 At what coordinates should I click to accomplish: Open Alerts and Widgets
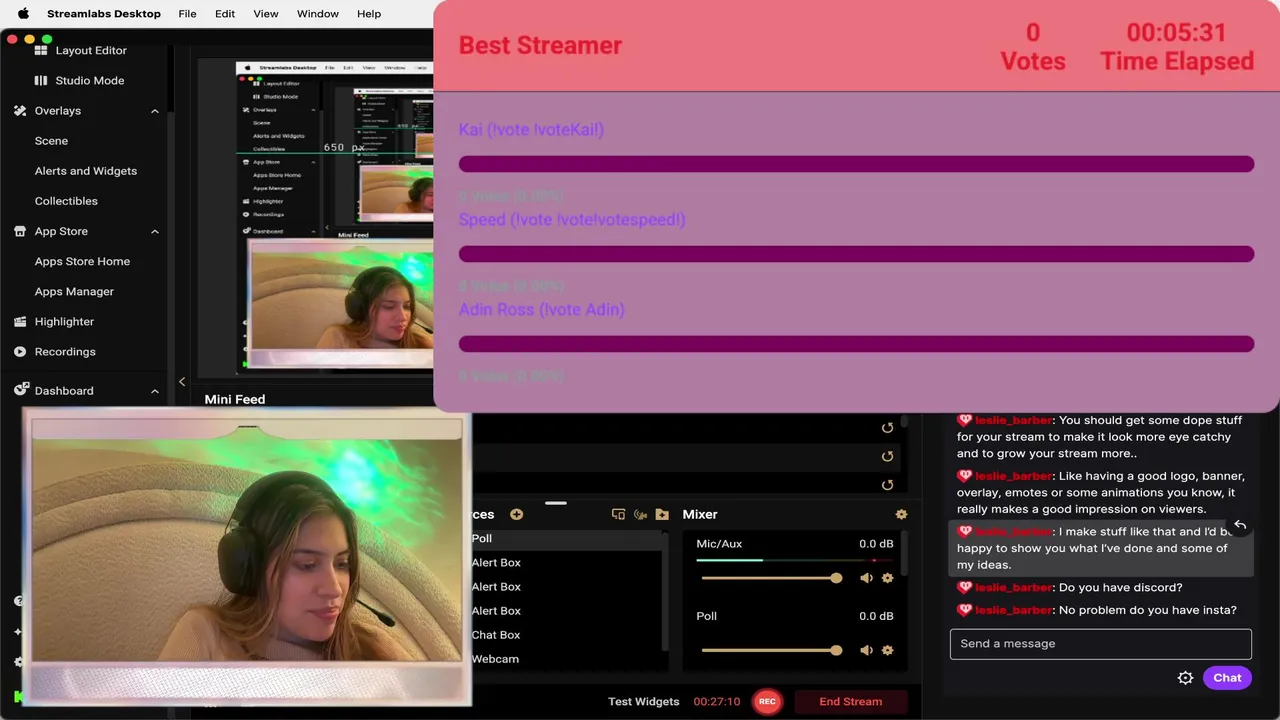86,171
